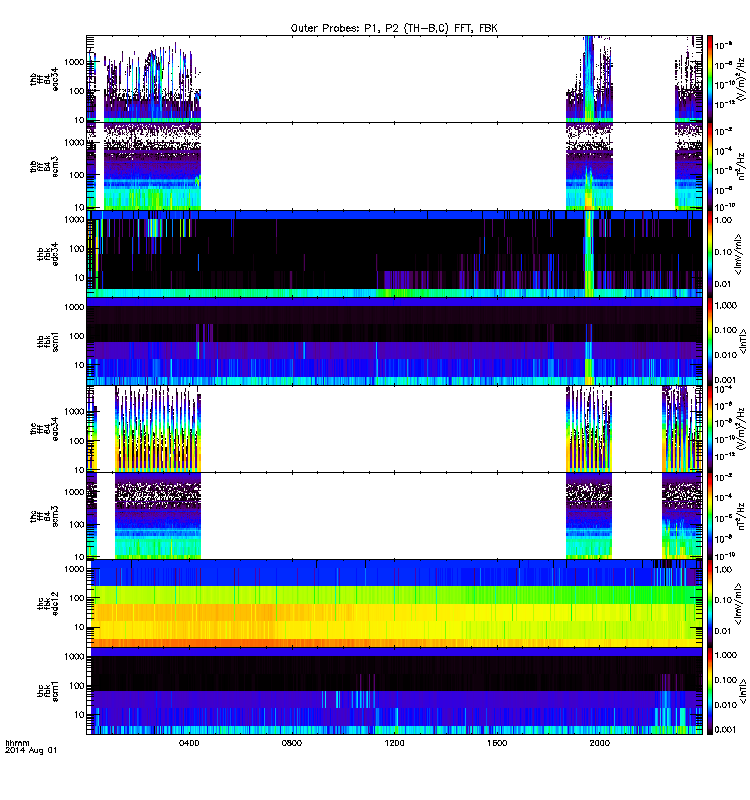Viewport: 750px width, 800px height.
Task: Click the color bar beside the thb scm3 panel
Action: click(709, 166)
